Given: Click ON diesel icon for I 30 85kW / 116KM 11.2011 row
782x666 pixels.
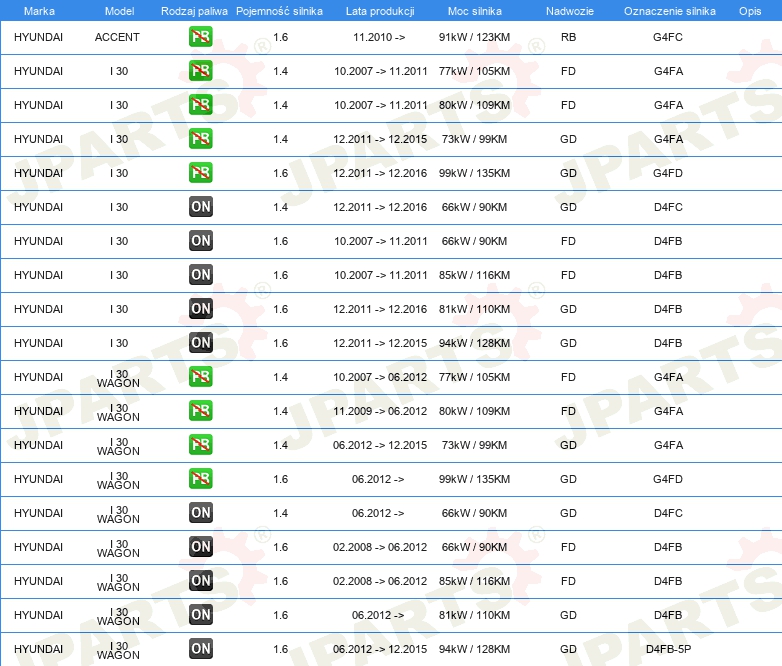Looking at the screenshot, I should tap(200, 274).
